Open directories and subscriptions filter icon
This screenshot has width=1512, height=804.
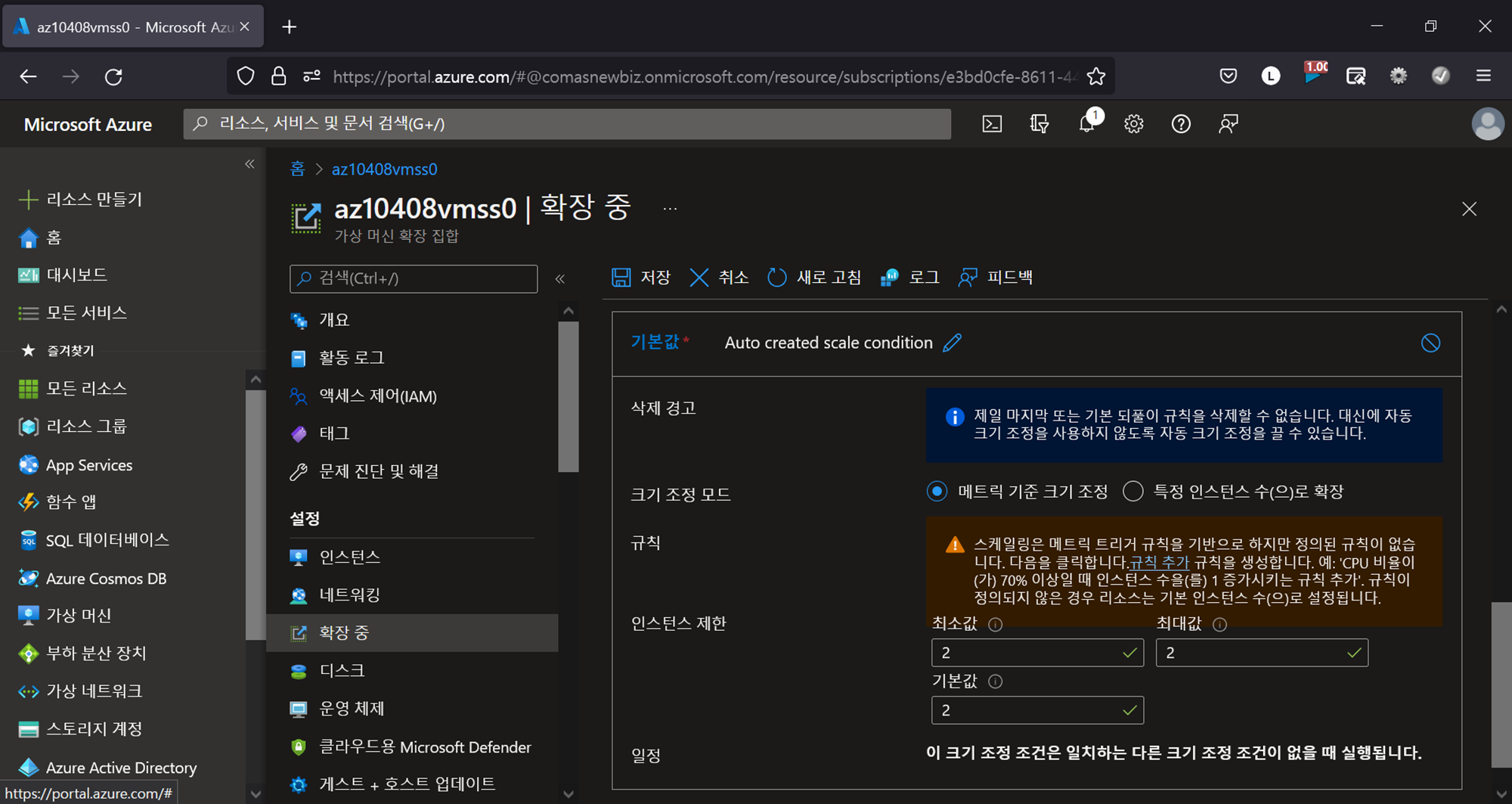pyautogui.click(x=1039, y=124)
